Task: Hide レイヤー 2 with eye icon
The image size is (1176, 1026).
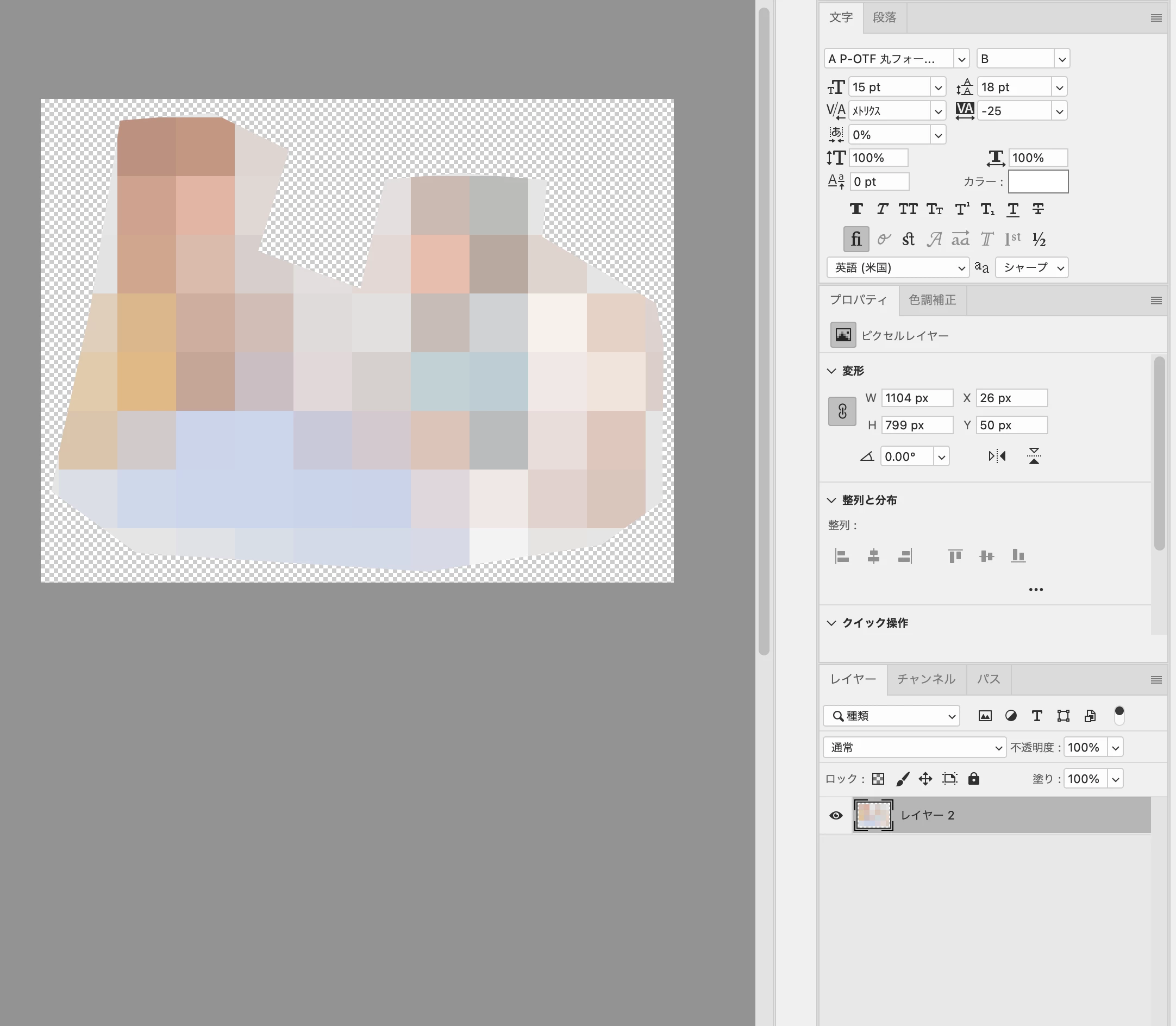Action: click(835, 815)
